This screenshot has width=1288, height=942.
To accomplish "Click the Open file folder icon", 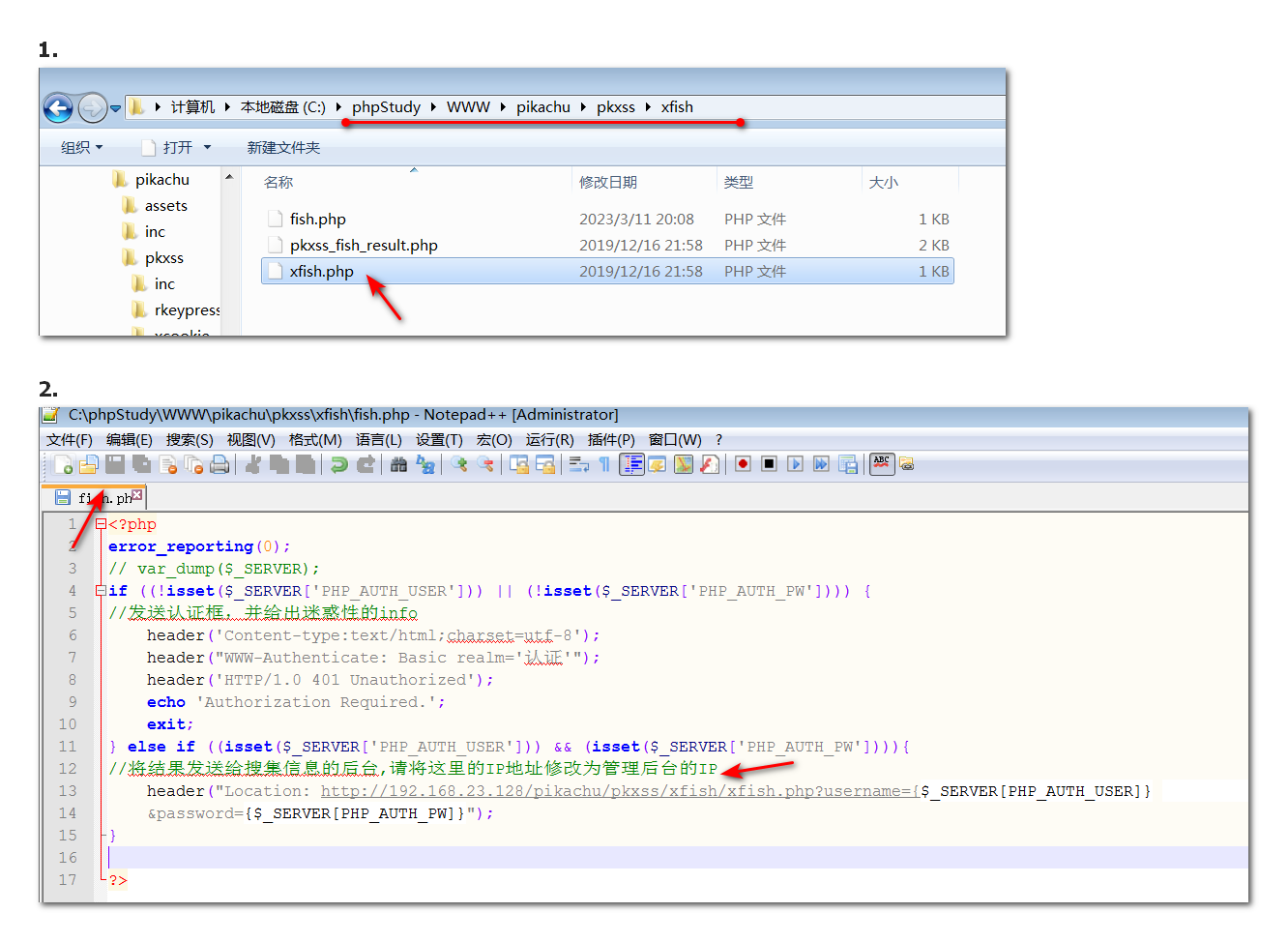I will 89,465.
